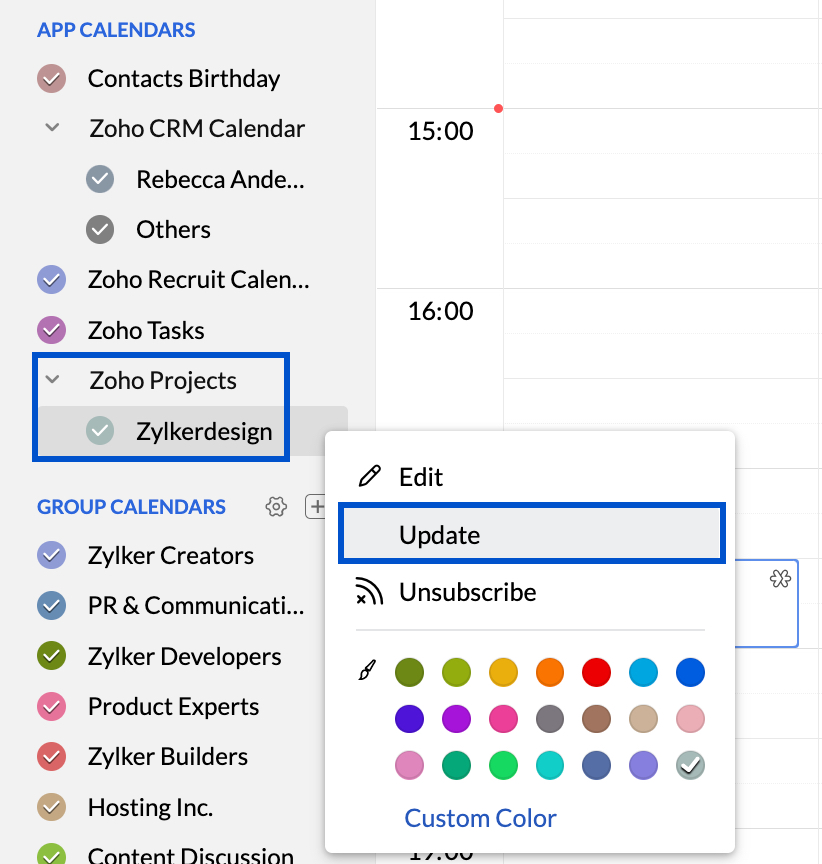Pick the red color swatch
Screen dimensions: 822x864
[596, 672]
